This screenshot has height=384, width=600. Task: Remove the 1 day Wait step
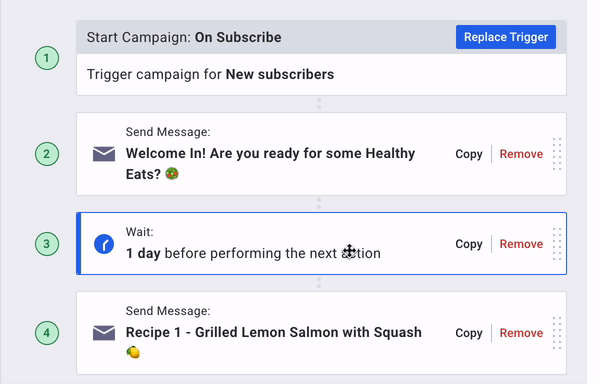pos(521,244)
